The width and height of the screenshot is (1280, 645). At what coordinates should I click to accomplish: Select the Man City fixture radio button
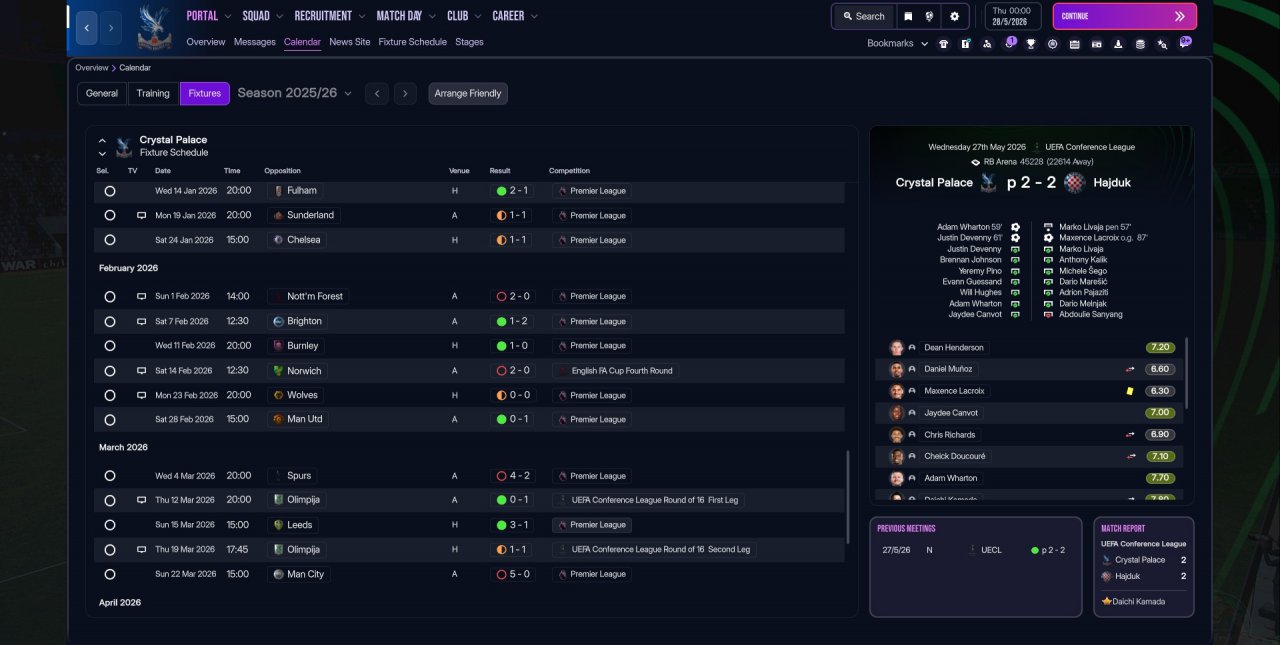(x=110, y=574)
